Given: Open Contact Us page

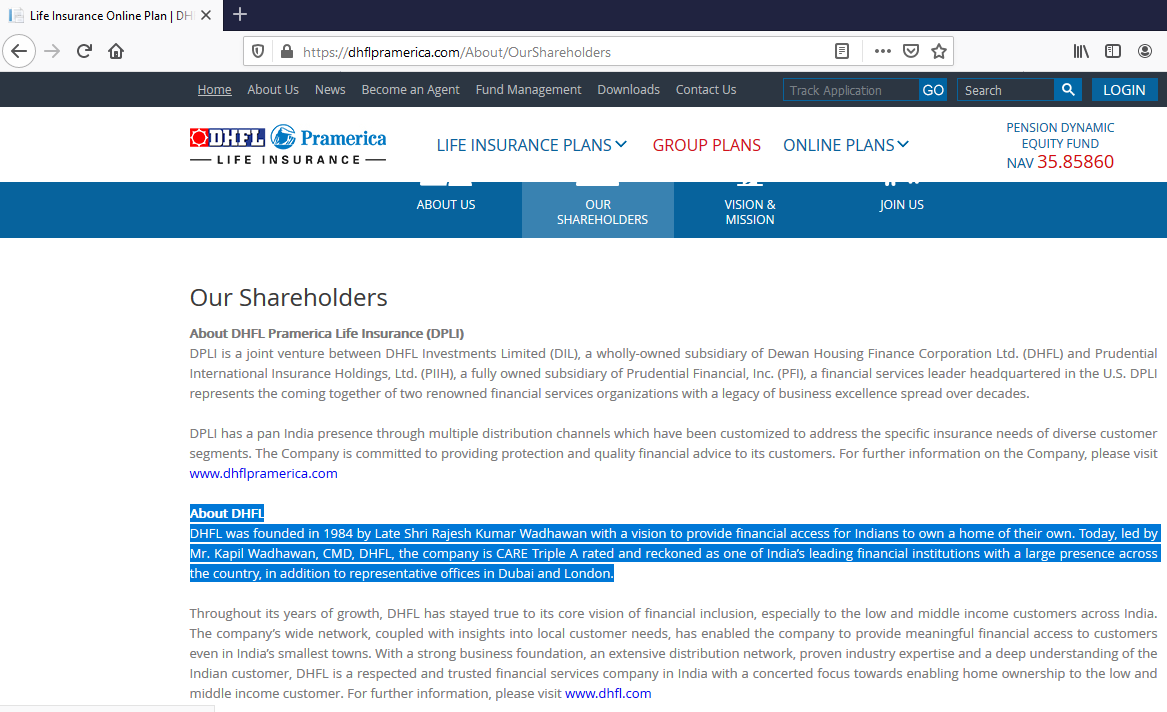Looking at the screenshot, I should point(706,89).
